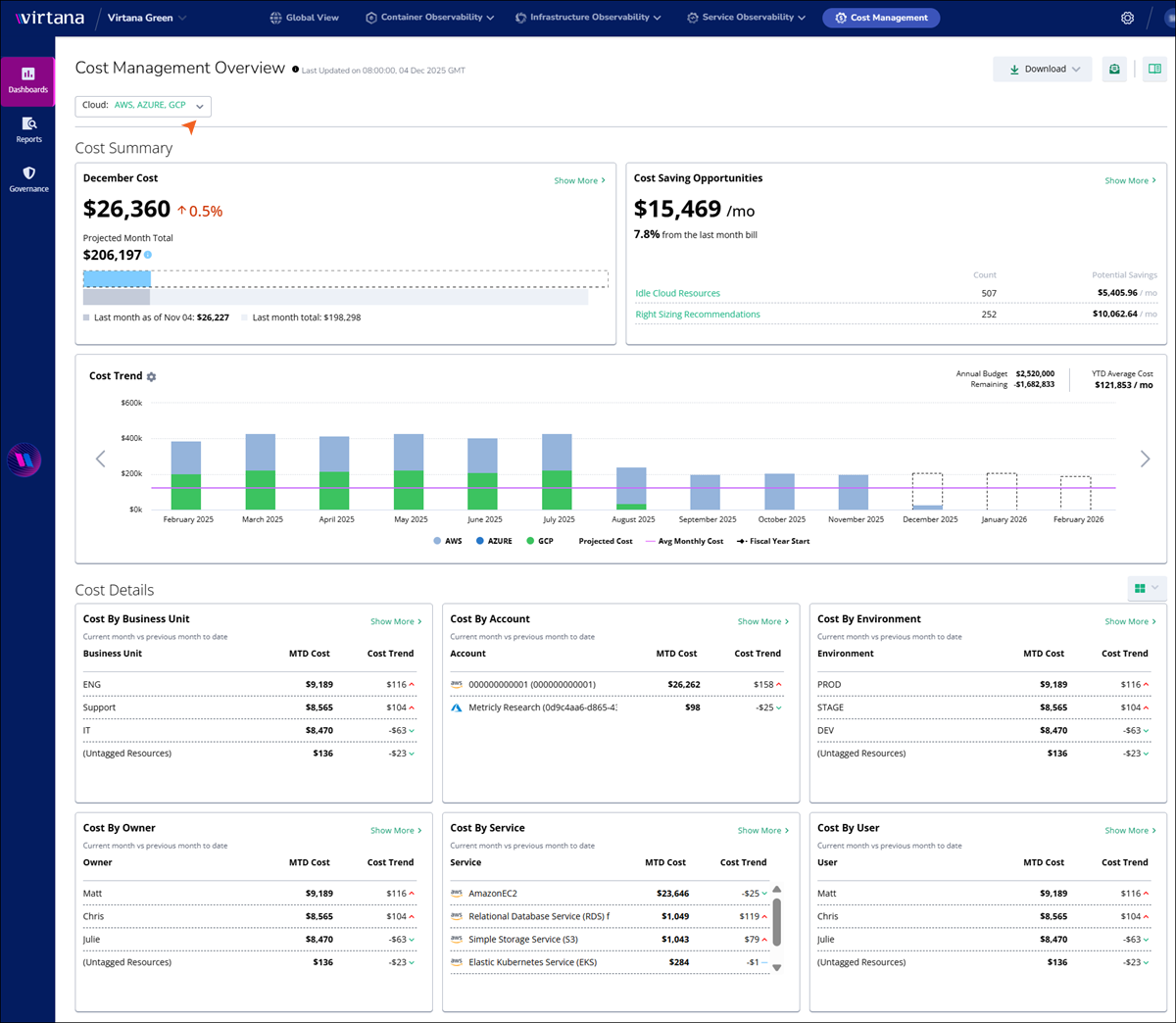Open Cost Trend settings gear icon
Image resolution: width=1176 pixels, height=1023 pixels.
(151, 377)
